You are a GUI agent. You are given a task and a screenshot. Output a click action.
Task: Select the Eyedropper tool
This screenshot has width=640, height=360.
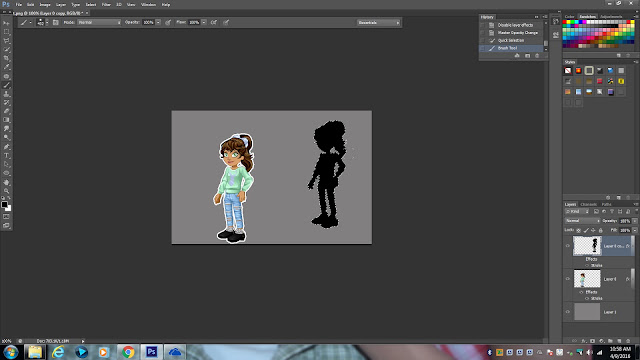coord(7,67)
